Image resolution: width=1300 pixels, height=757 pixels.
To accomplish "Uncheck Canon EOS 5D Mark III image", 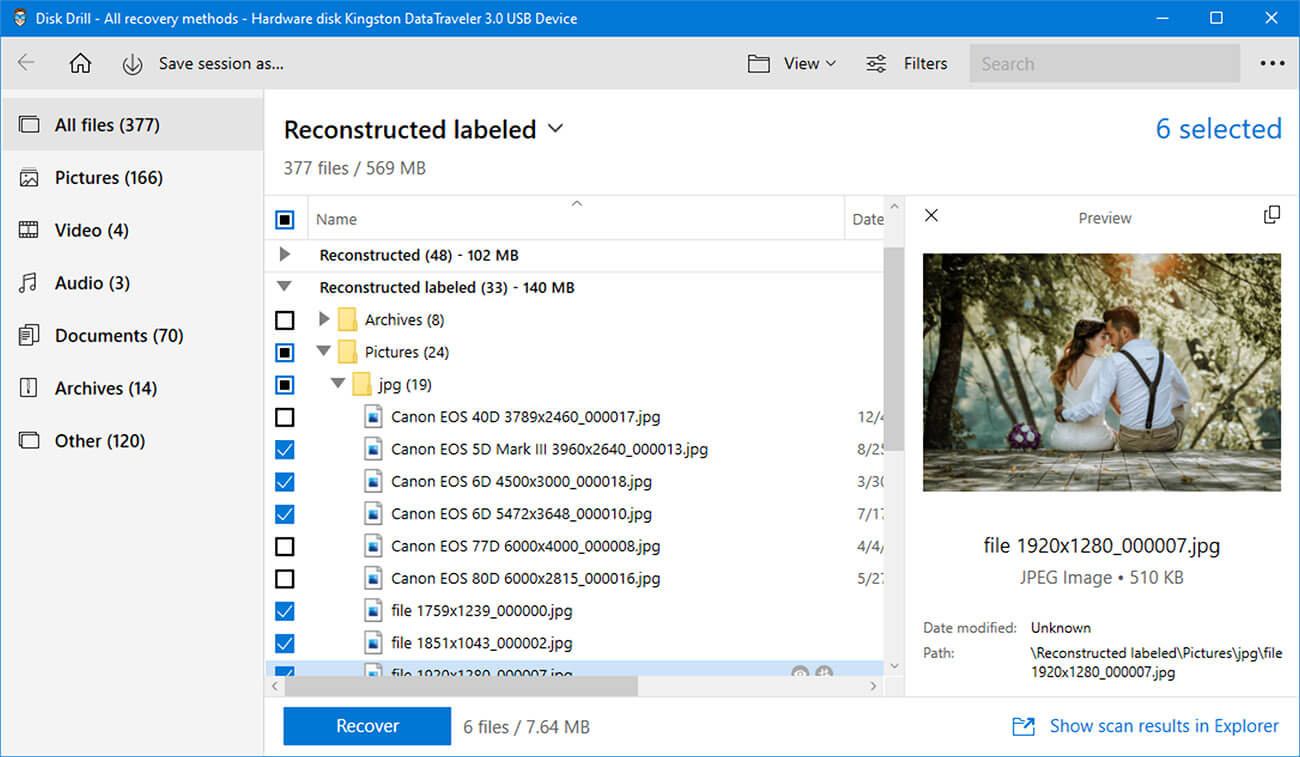I will (285, 449).
